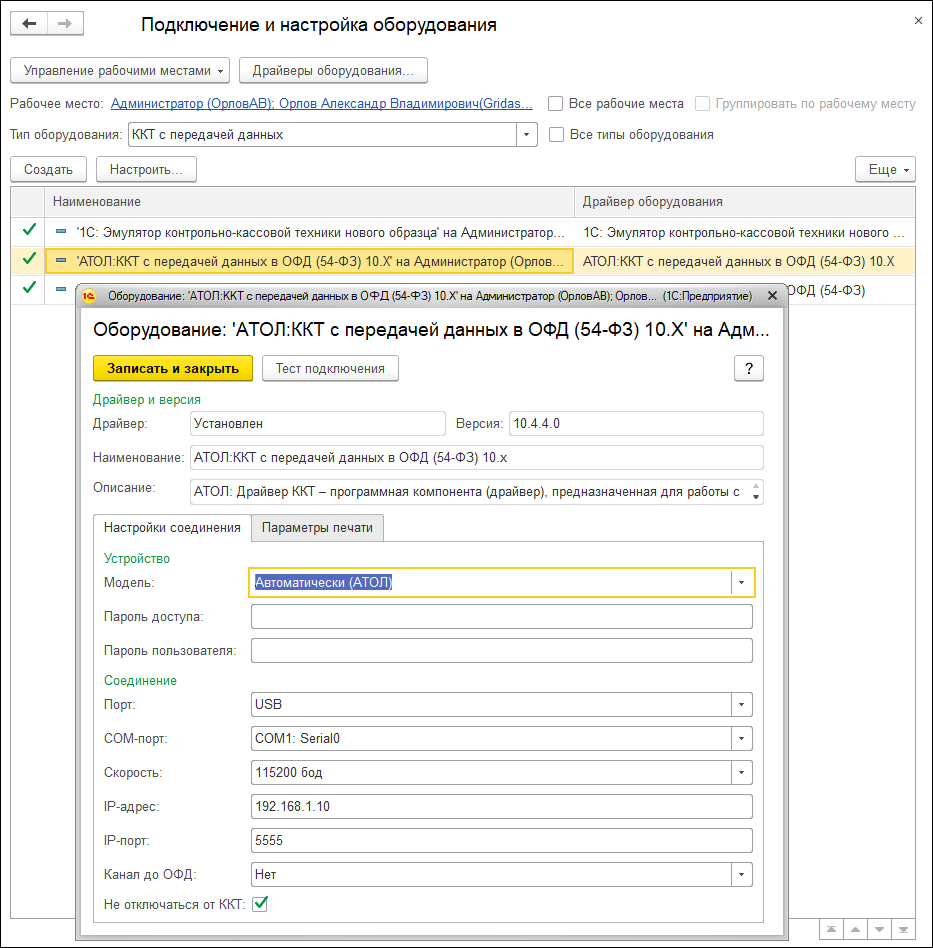Expand the COM-порт dropdown arrow
Viewport: 933px width, 948px height.
(x=741, y=738)
